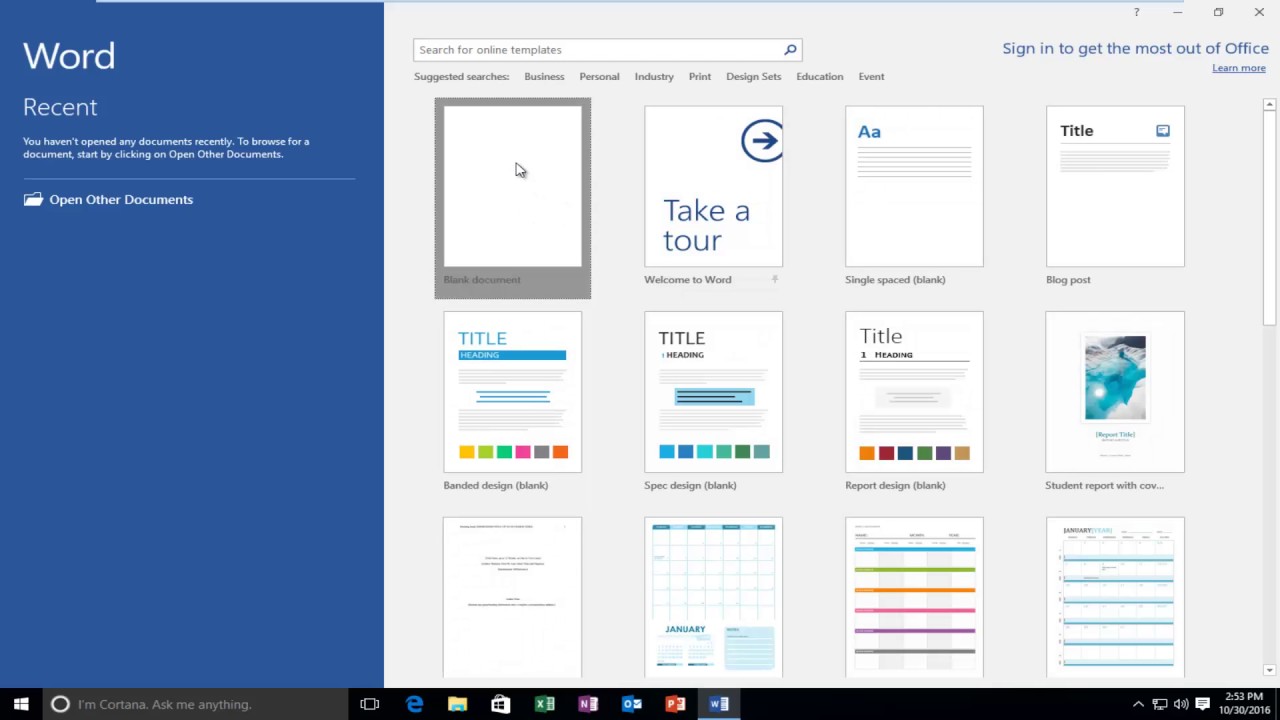Select the Blog post template

(1115, 186)
